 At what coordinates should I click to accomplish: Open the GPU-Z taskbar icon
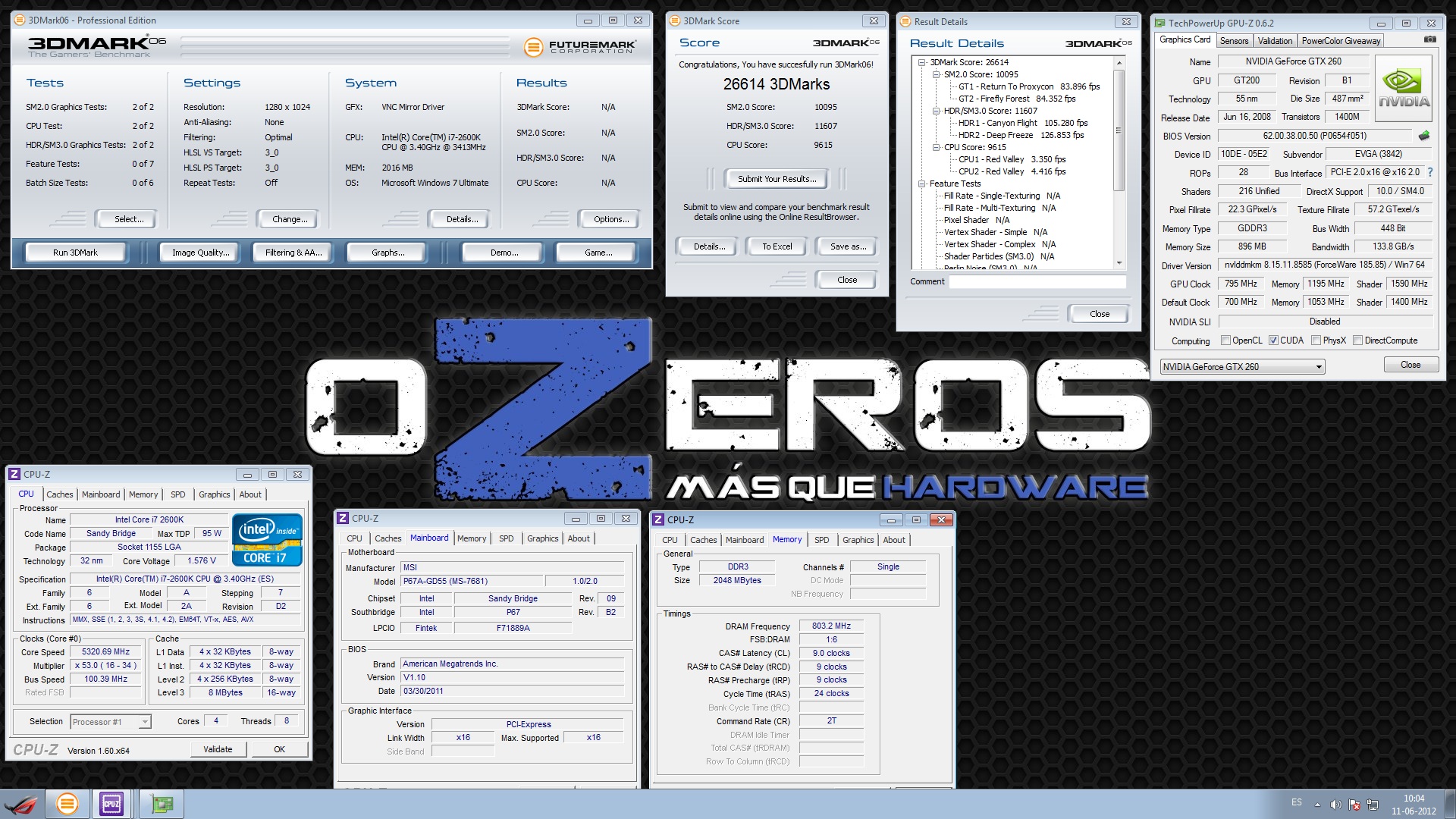point(161,804)
